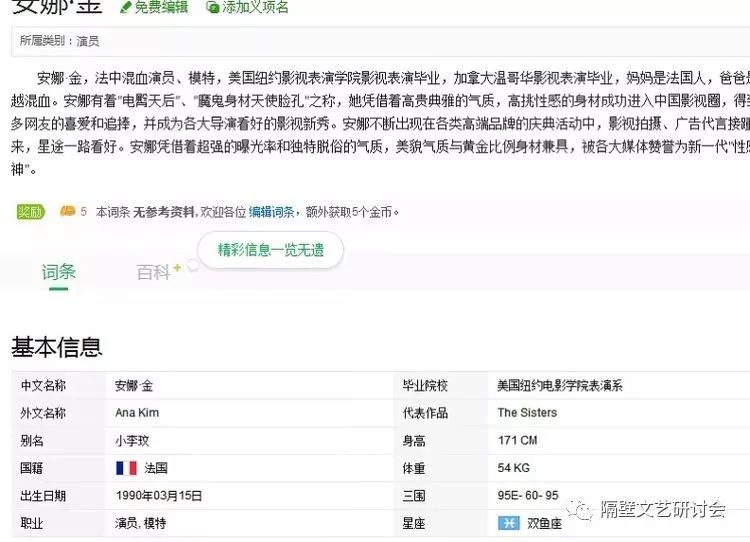The image size is (750, 542).
Task: Open the 添加义项名 link
Action: [255, 7]
